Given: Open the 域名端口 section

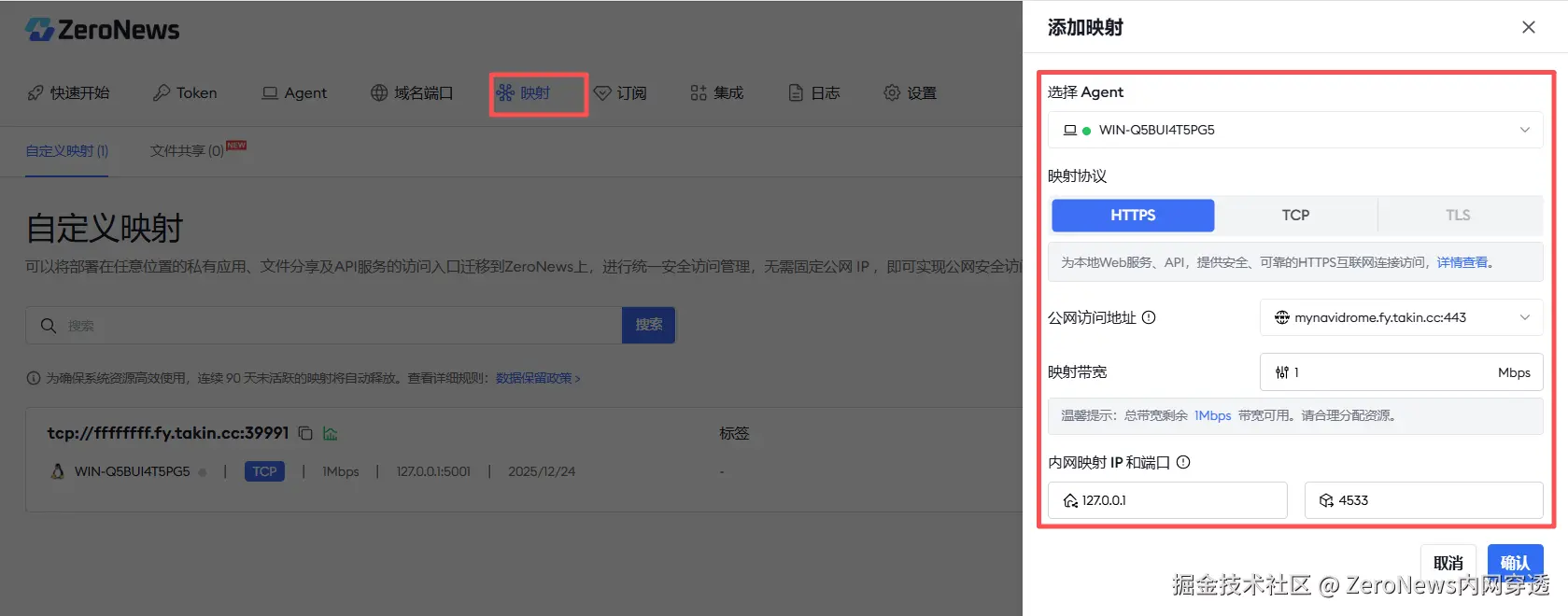Looking at the screenshot, I should point(412,92).
